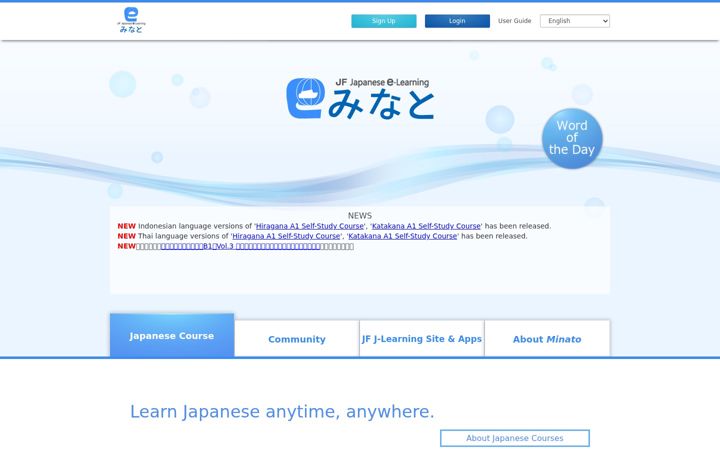Open the User Guide link

[514, 21]
